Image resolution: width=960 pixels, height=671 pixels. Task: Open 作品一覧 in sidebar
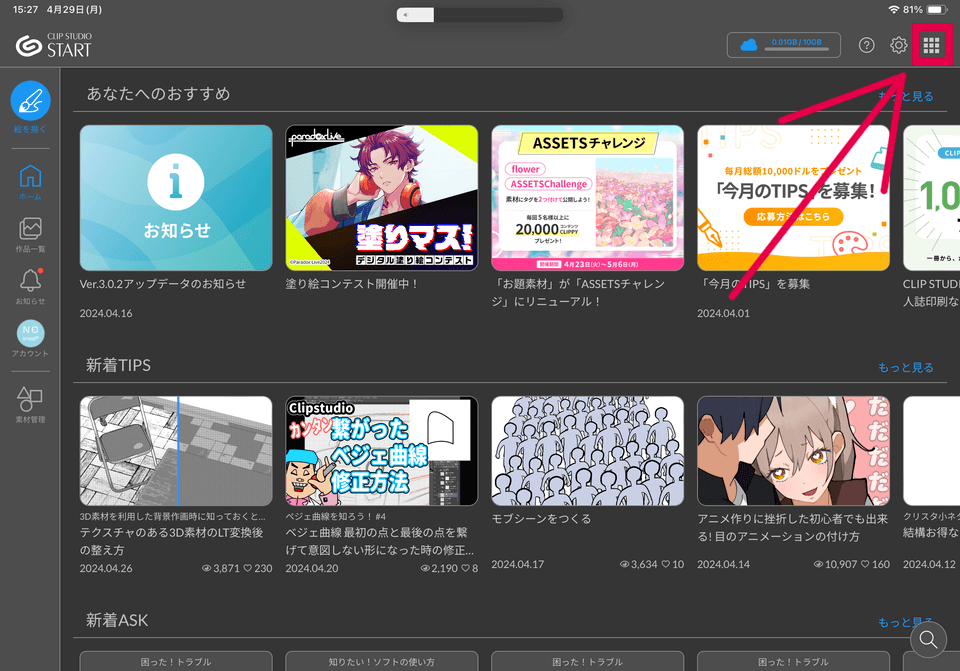pyautogui.click(x=30, y=234)
